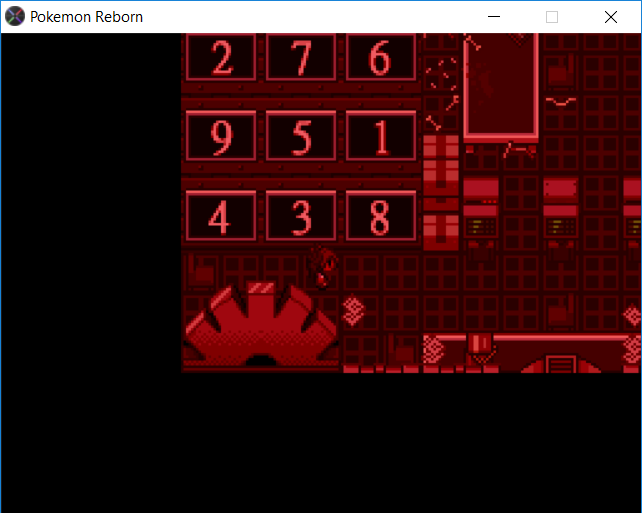The image size is (642, 513).
Task: Click the Pokemon Reborn window title
Action: (x=86, y=17)
